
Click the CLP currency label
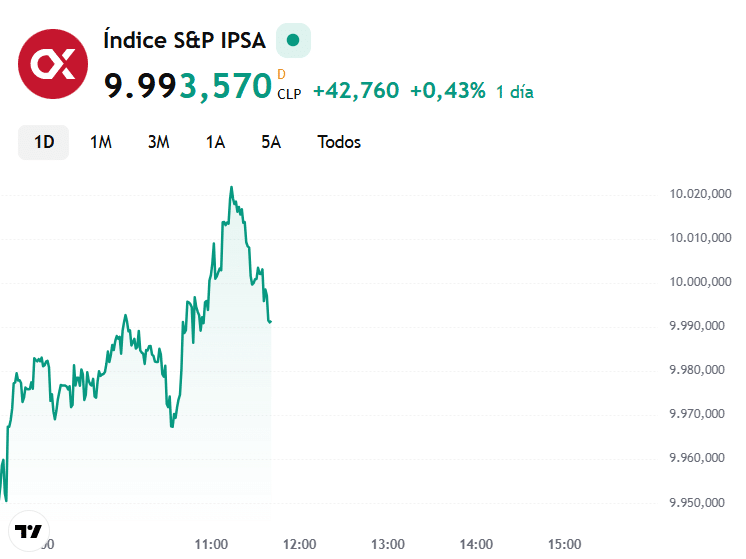pyautogui.click(x=289, y=94)
